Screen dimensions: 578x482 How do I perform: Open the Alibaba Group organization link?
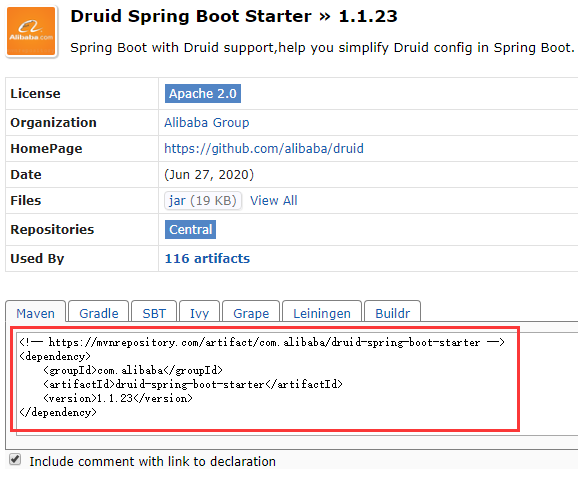[207, 123]
